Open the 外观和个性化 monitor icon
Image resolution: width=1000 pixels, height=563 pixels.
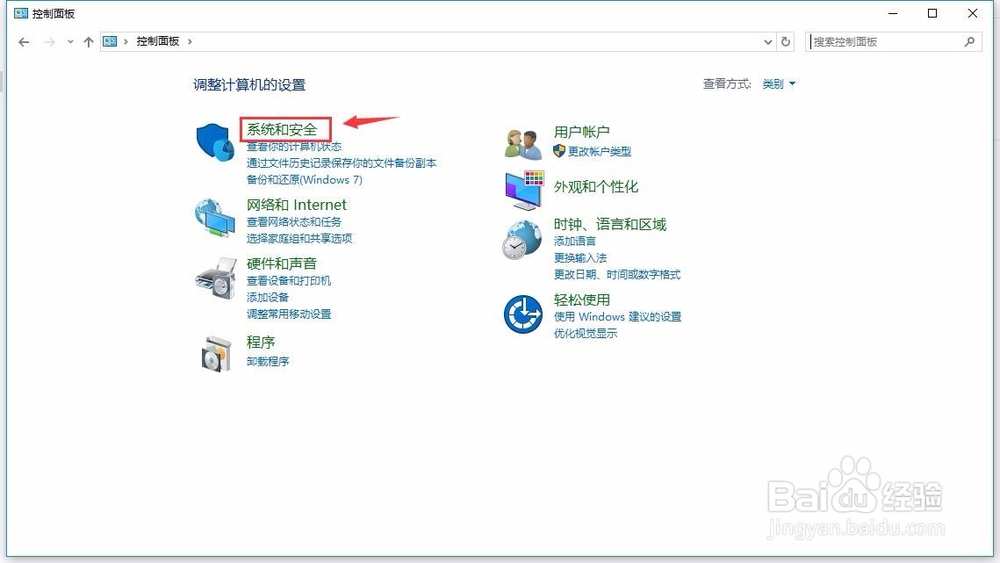tap(524, 190)
